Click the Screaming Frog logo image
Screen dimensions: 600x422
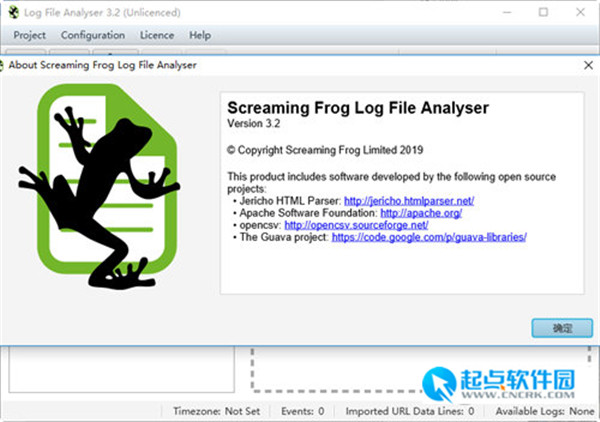(100, 186)
